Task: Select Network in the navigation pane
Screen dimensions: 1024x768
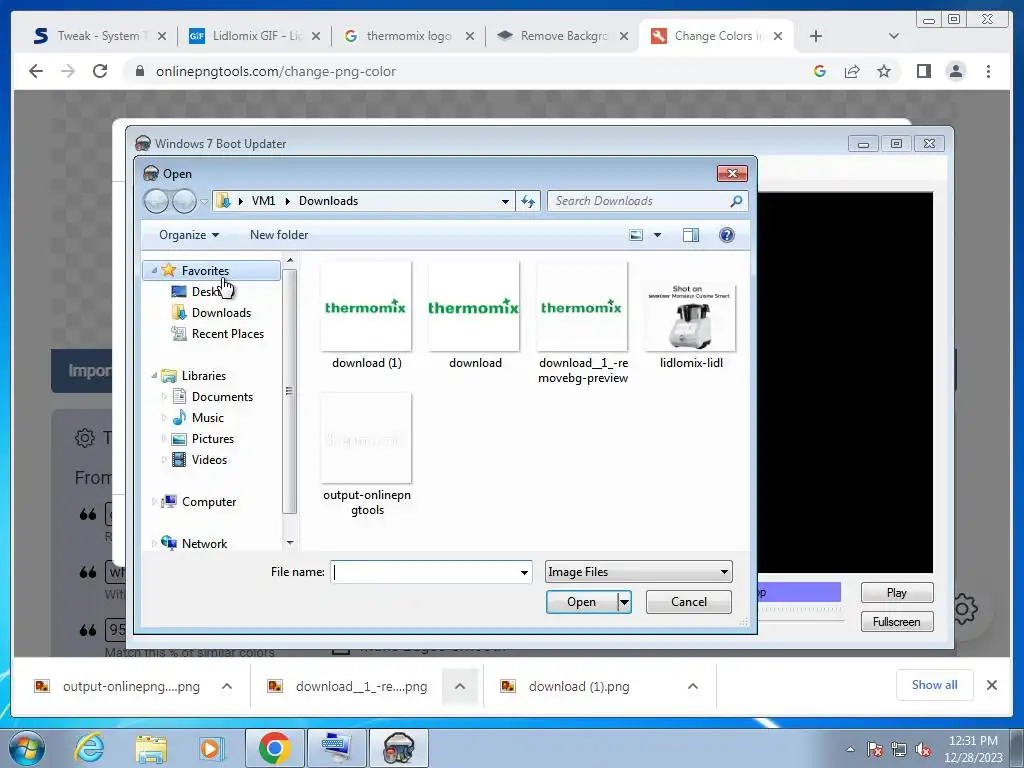Action: pyautogui.click(x=204, y=543)
